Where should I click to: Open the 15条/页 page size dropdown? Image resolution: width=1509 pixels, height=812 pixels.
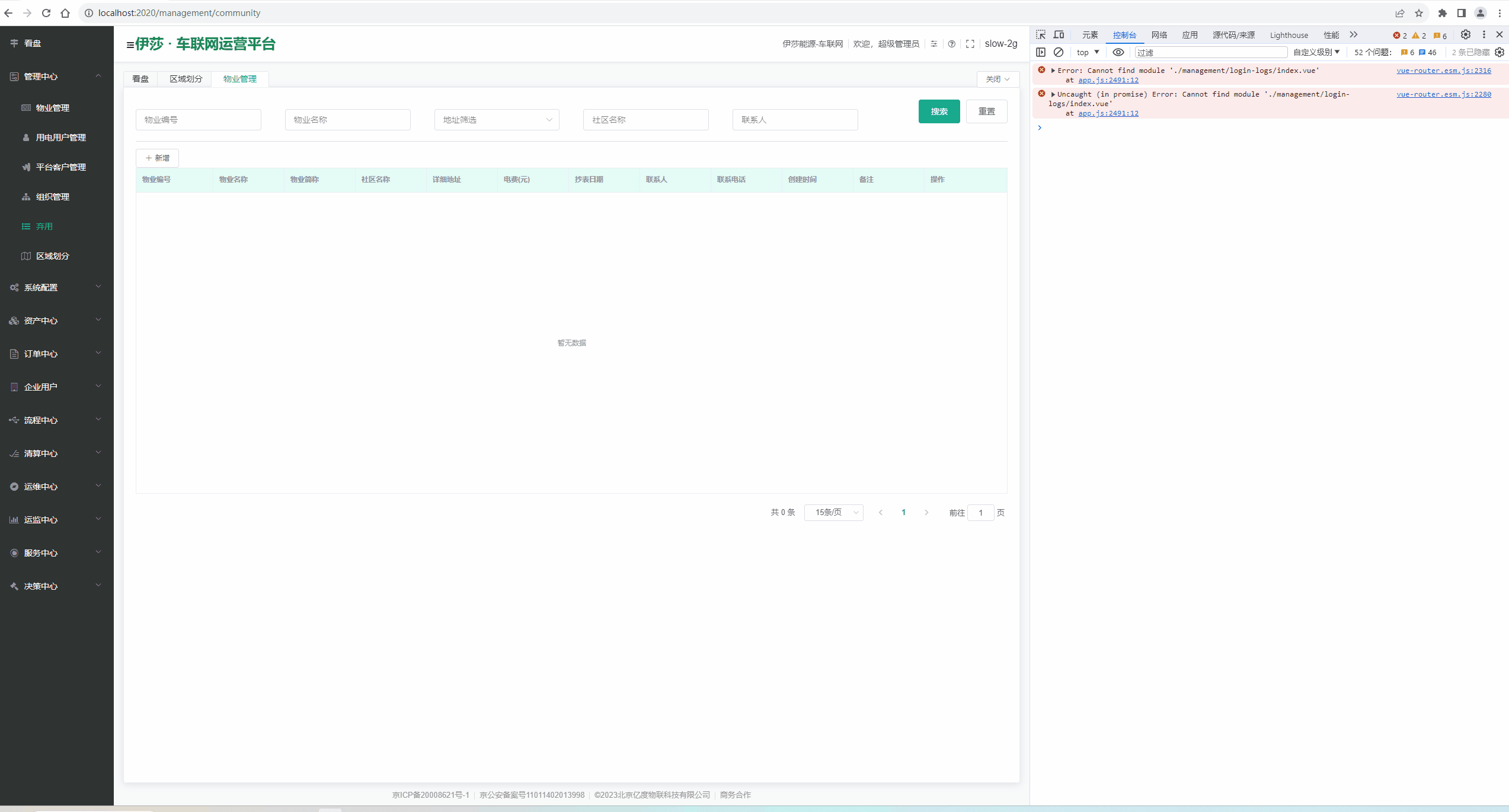[833, 513]
